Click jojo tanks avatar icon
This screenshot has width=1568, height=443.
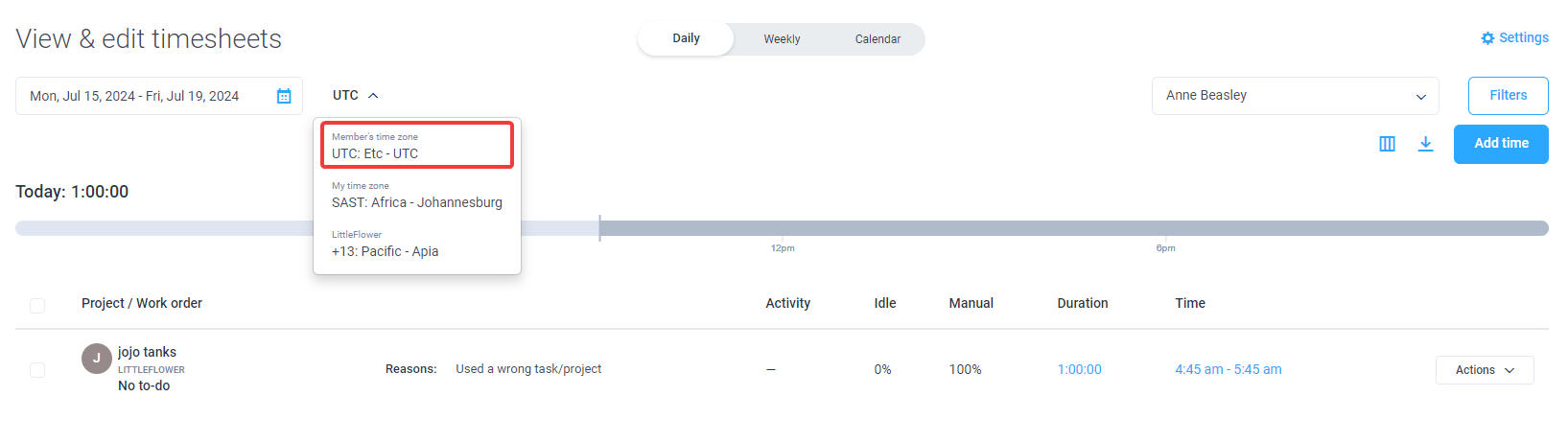96,359
